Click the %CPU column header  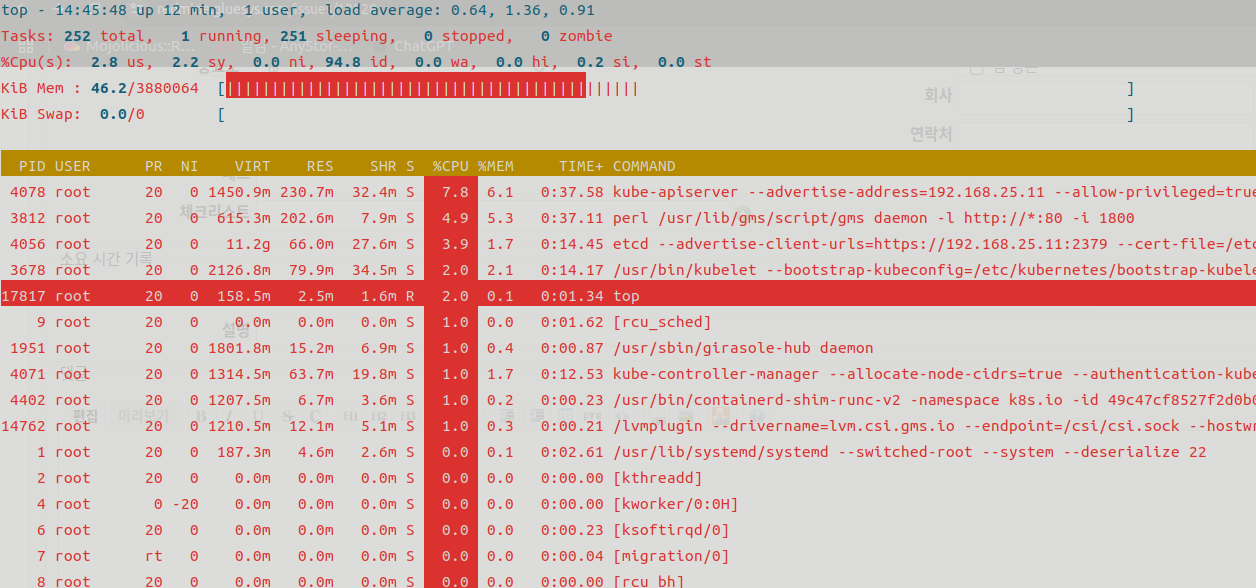450,166
